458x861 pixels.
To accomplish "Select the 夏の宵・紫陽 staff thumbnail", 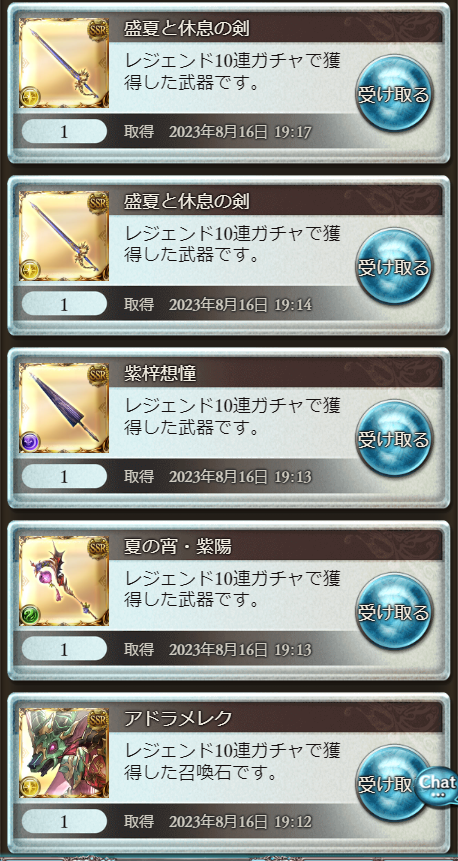I will 64,580.
